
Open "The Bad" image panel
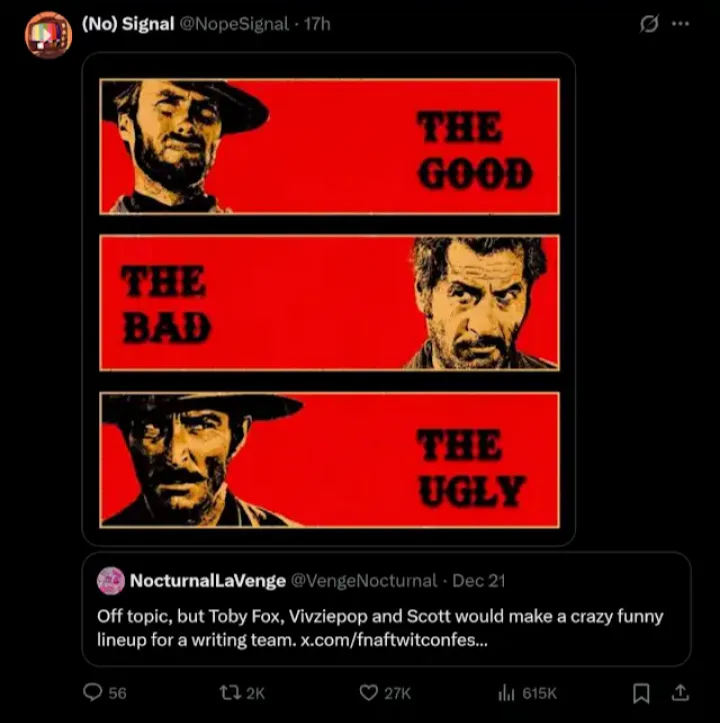(x=329, y=303)
